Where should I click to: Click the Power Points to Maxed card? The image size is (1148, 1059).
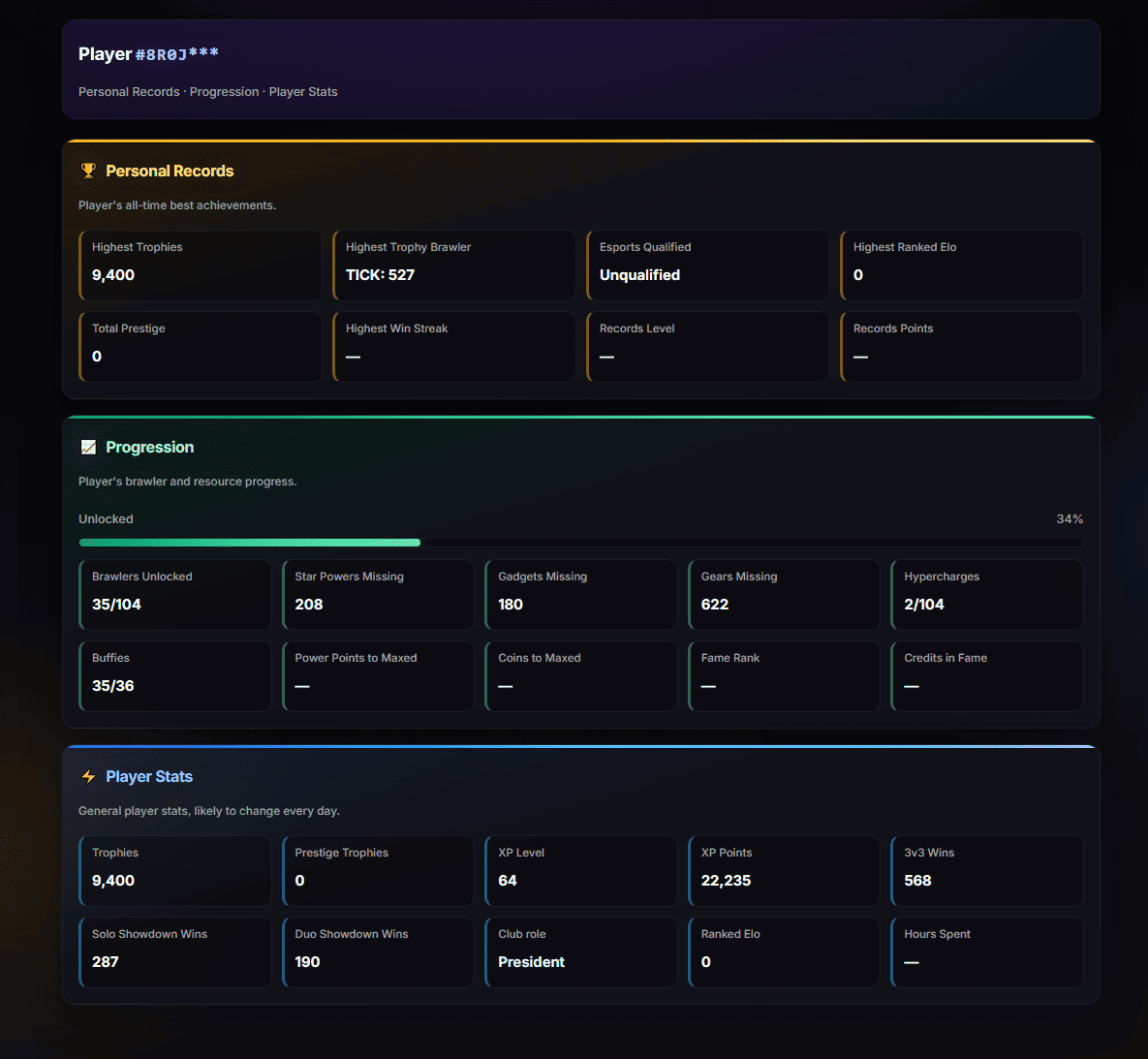point(378,676)
